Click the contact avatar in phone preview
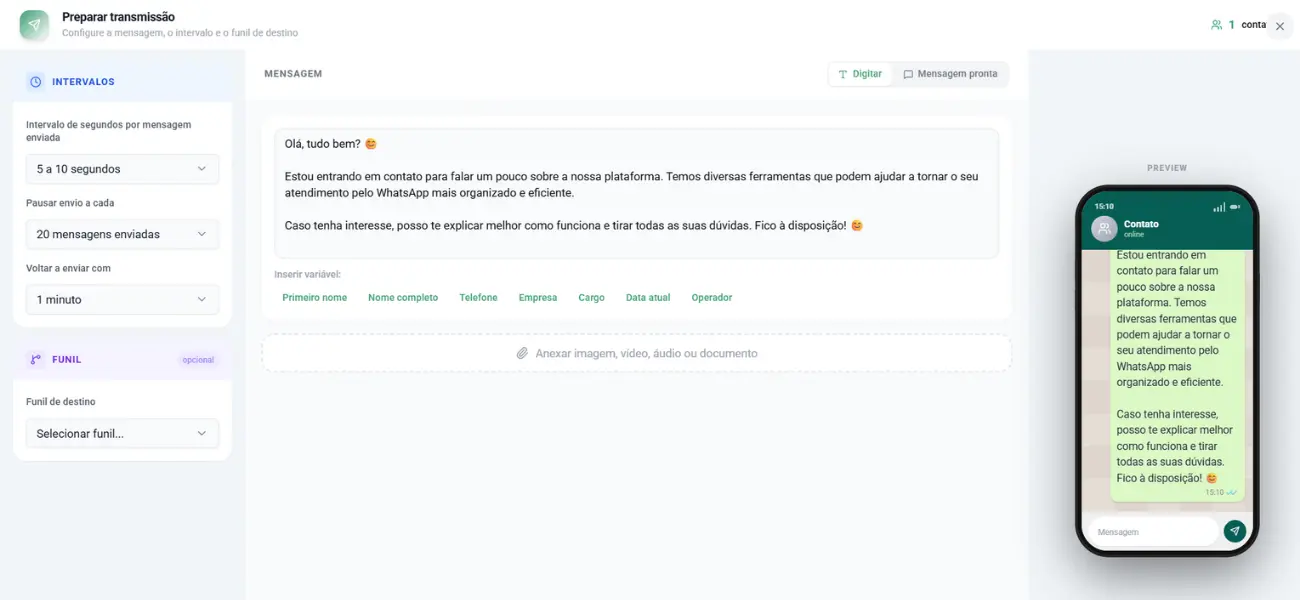Image resolution: width=1300 pixels, height=600 pixels. coord(1104,228)
